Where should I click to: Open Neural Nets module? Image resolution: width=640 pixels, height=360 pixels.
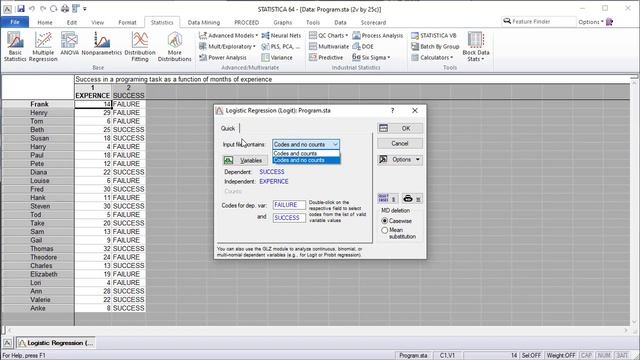click(x=281, y=36)
